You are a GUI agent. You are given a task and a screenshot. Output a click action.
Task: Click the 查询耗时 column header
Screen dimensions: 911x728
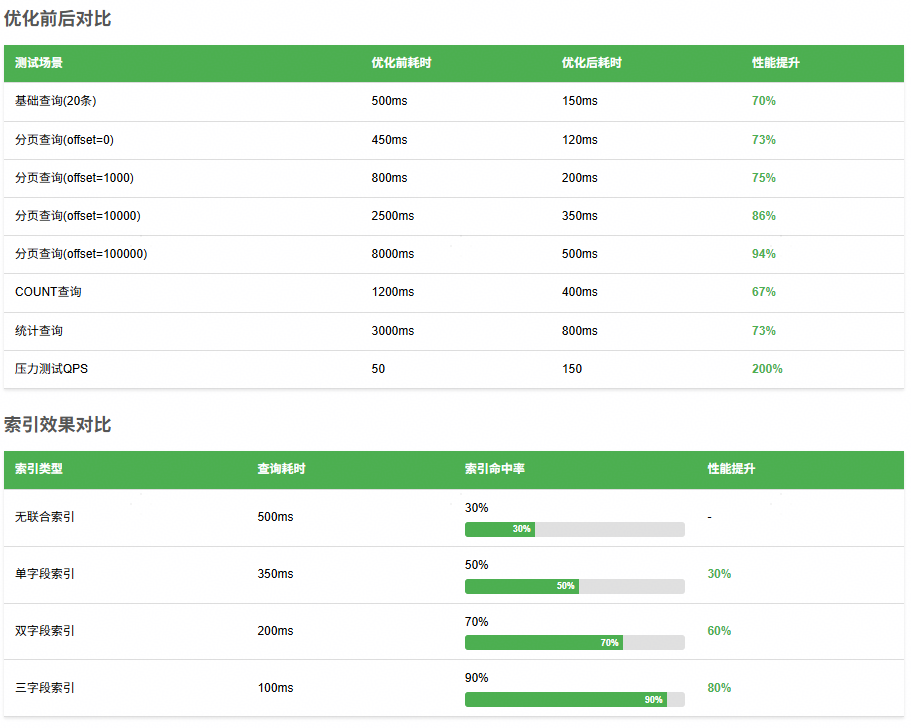(x=281, y=469)
